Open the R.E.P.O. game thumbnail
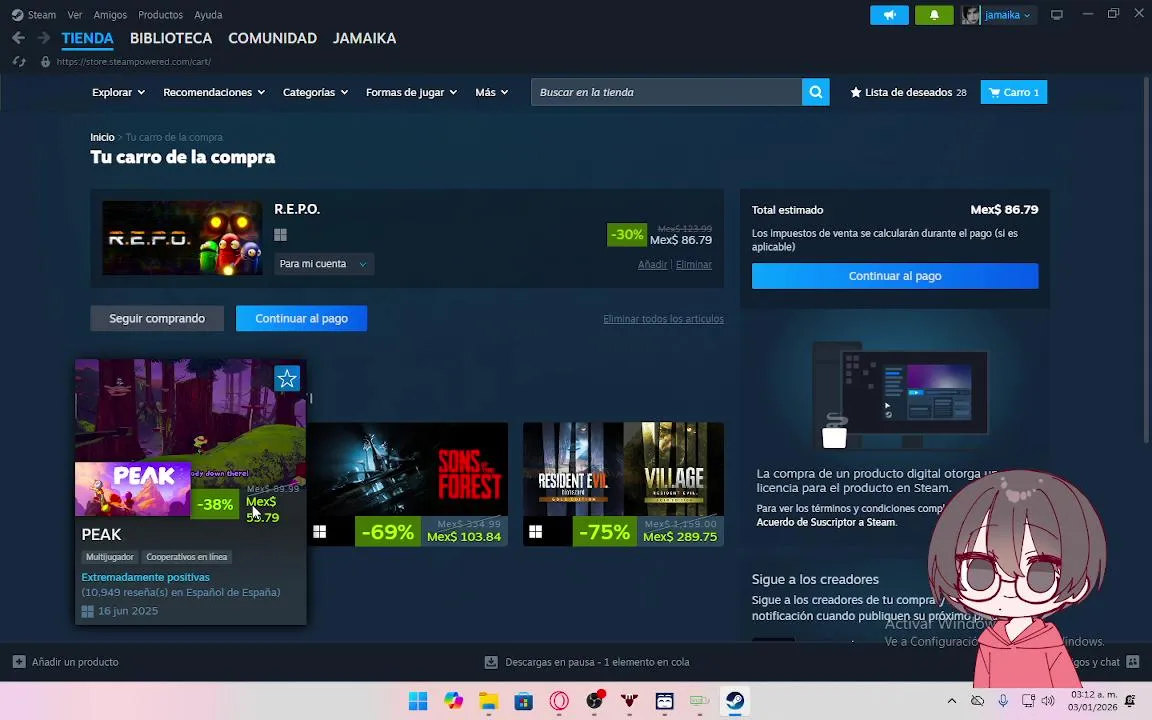1152x720 pixels. tap(182, 238)
